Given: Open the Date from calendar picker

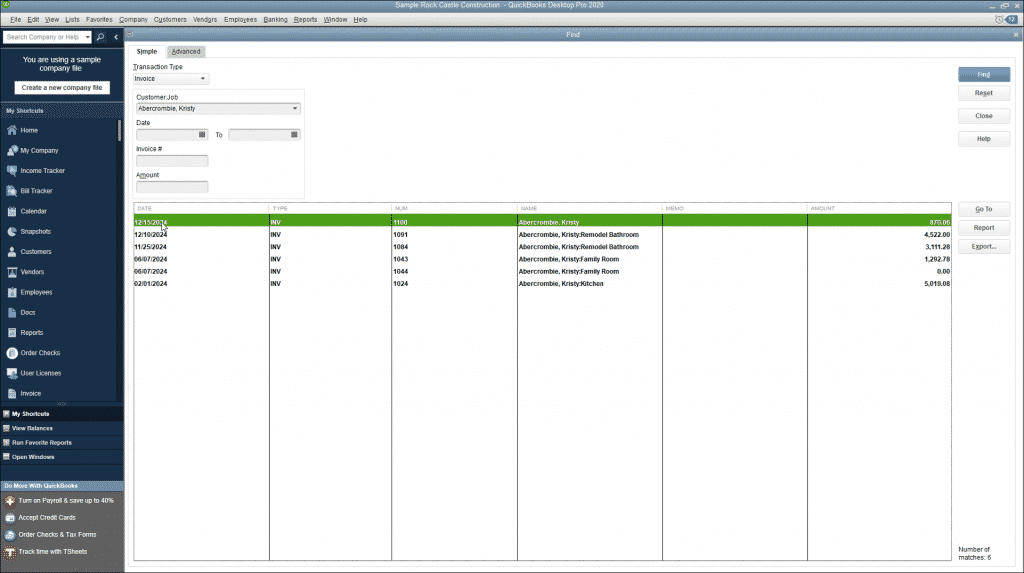Looking at the screenshot, I should (x=202, y=135).
